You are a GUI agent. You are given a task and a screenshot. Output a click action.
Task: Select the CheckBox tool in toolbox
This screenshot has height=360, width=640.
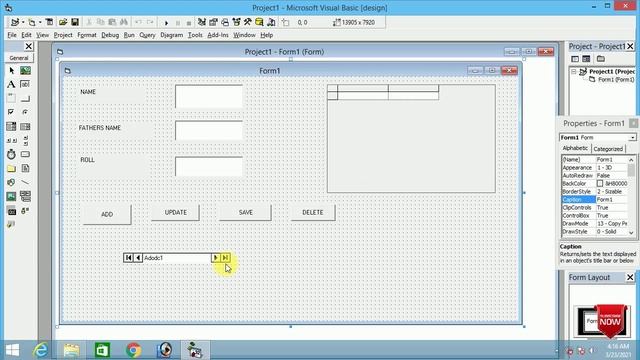(11, 112)
